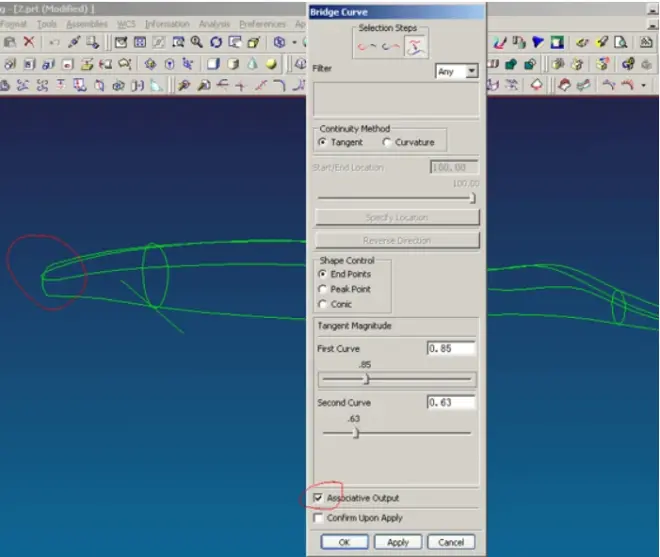Click the blue funnel icon
Viewport: 660px width, 557px height.
pyautogui.click(x=538, y=42)
